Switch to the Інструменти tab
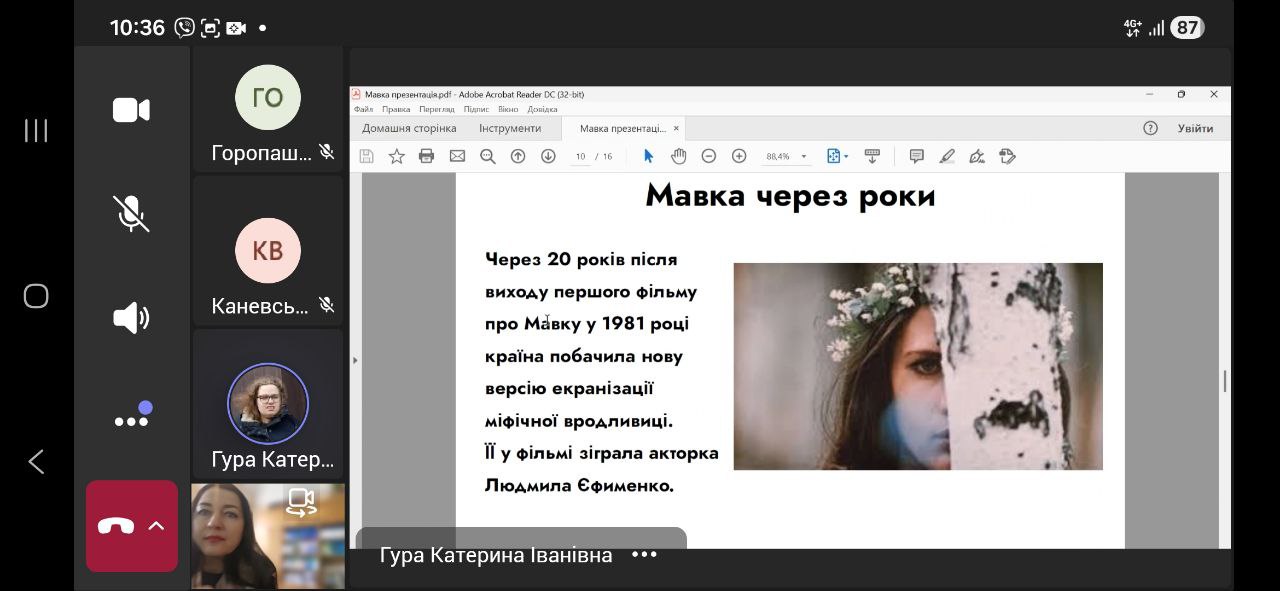 tap(510, 128)
